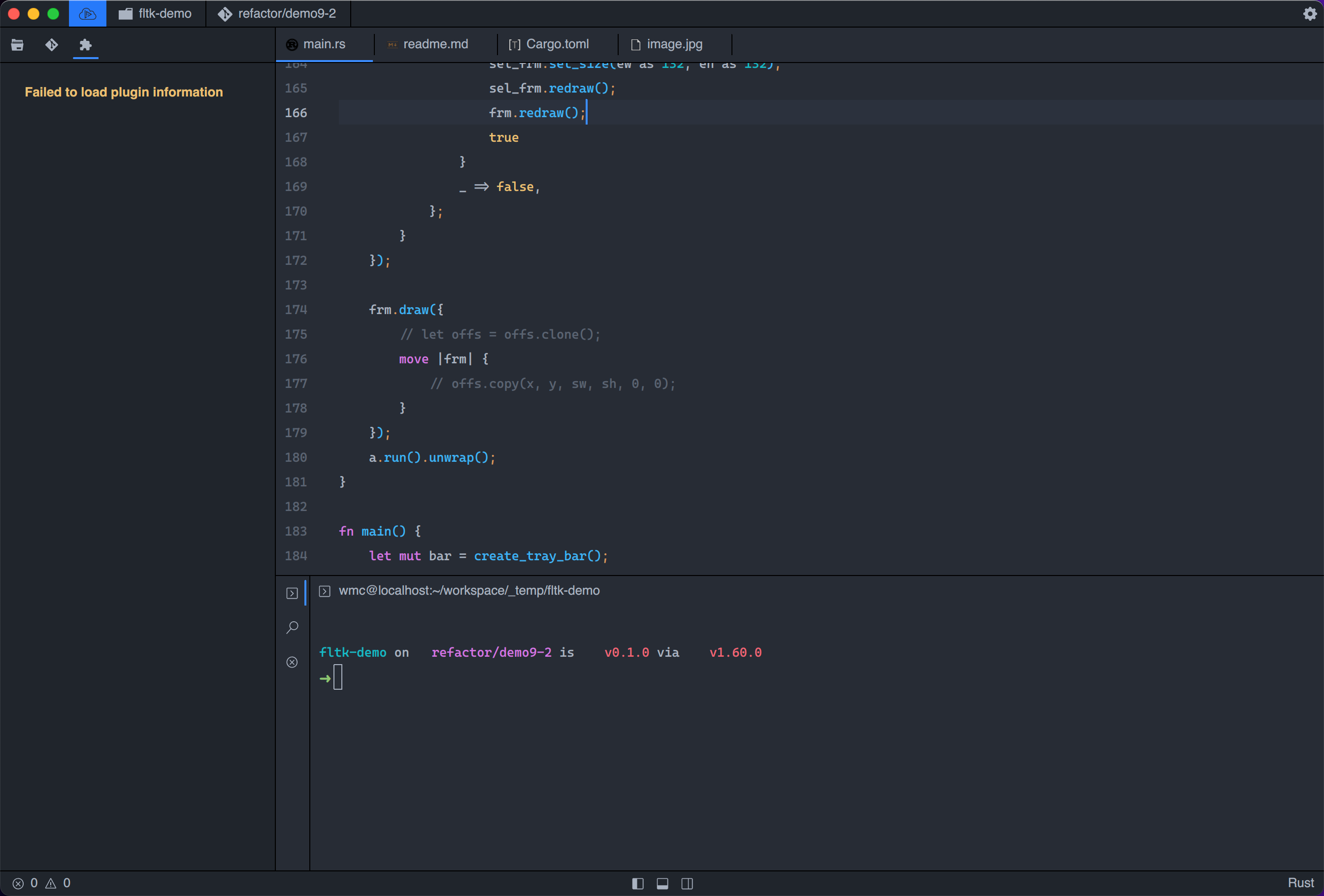1324x896 pixels.
Task: Toggle the right sidebar panel visibility
Action: tap(687, 884)
